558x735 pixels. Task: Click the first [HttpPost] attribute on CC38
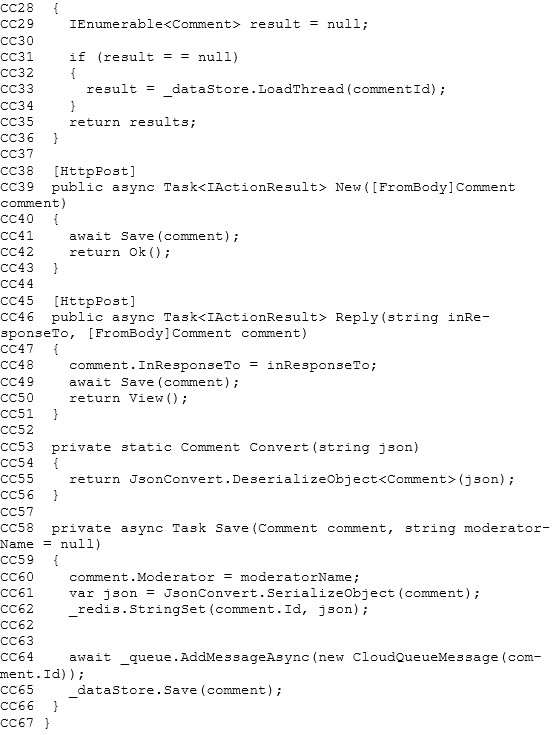94,171
